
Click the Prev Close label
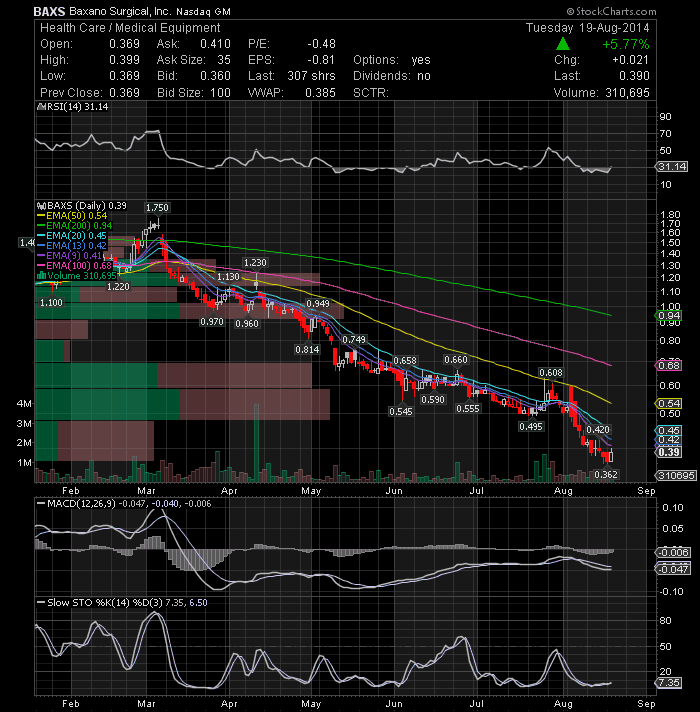pos(71,93)
